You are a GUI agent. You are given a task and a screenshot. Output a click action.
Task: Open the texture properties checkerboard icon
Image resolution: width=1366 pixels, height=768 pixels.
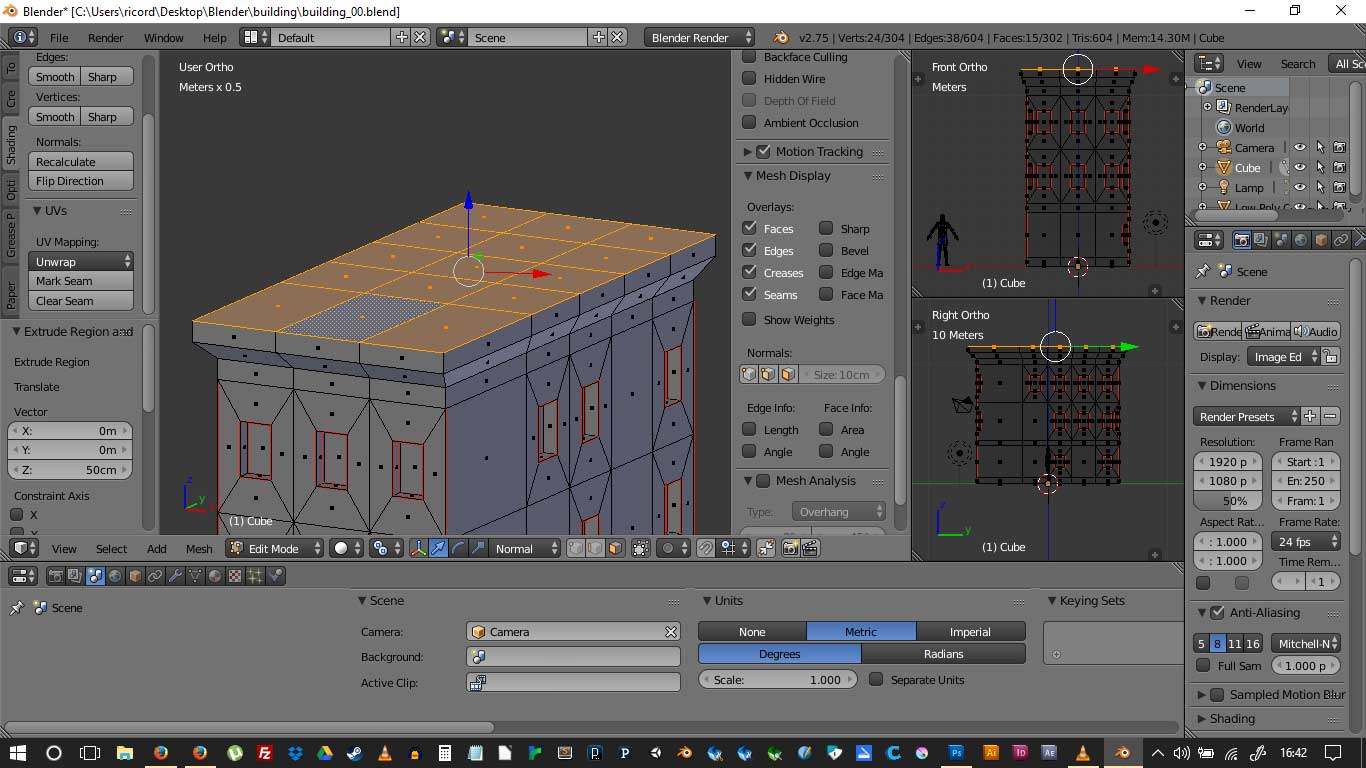235,576
